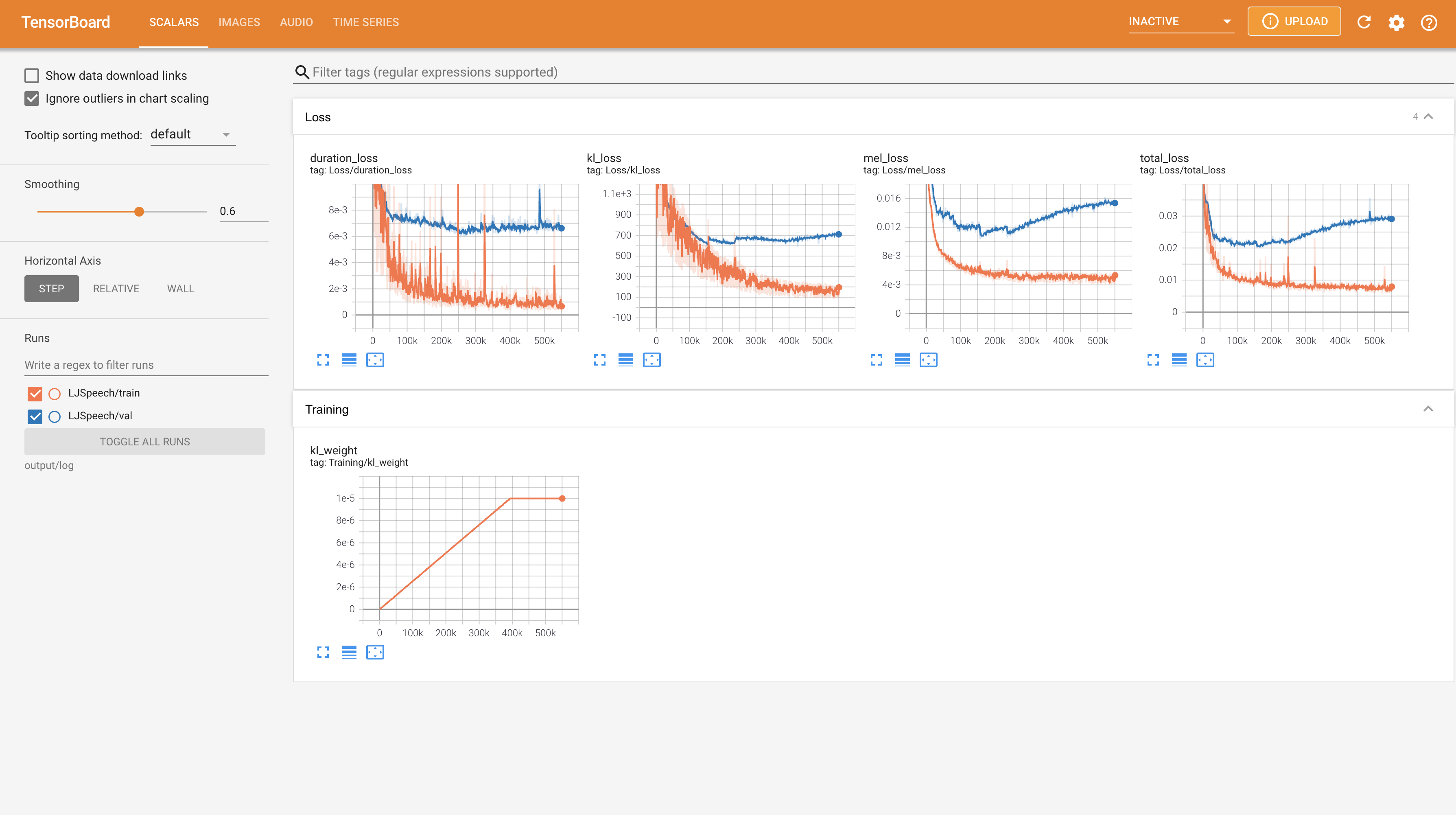Image resolution: width=1456 pixels, height=815 pixels.
Task: Expand duration_loss chart to full size
Action: pyautogui.click(x=323, y=360)
